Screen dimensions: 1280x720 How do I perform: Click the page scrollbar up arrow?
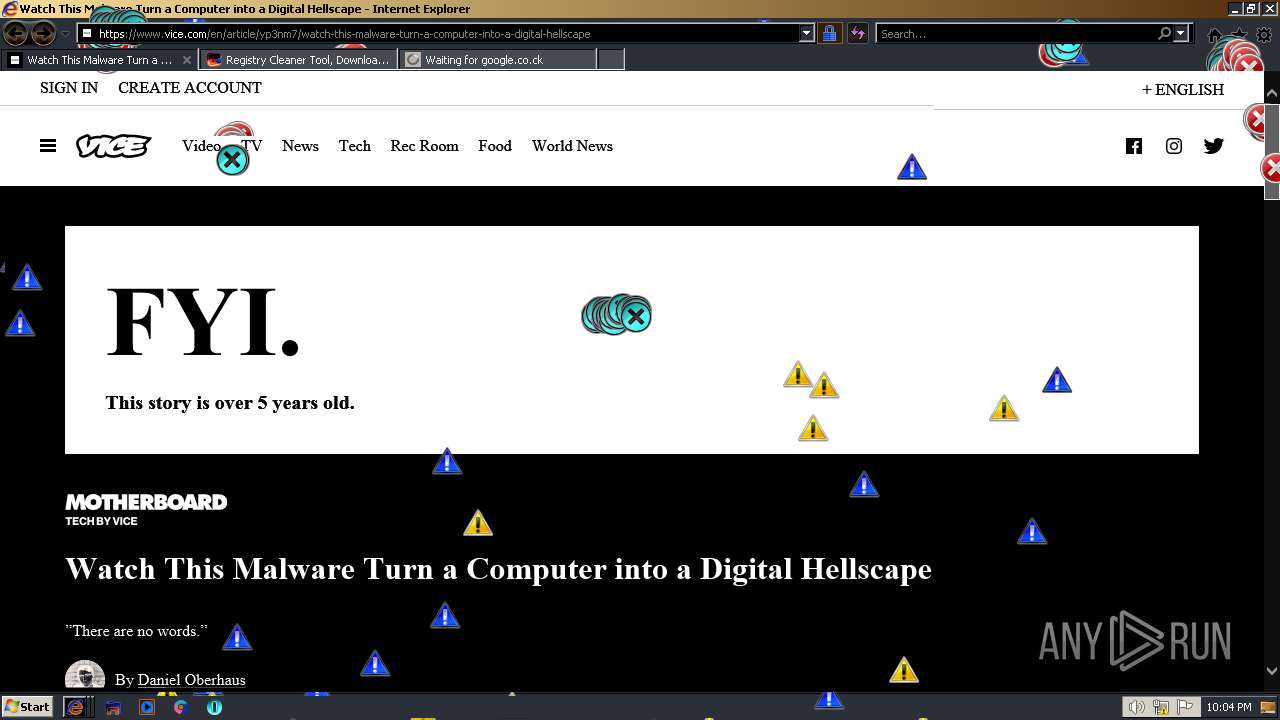click(x=1272, y=94)
